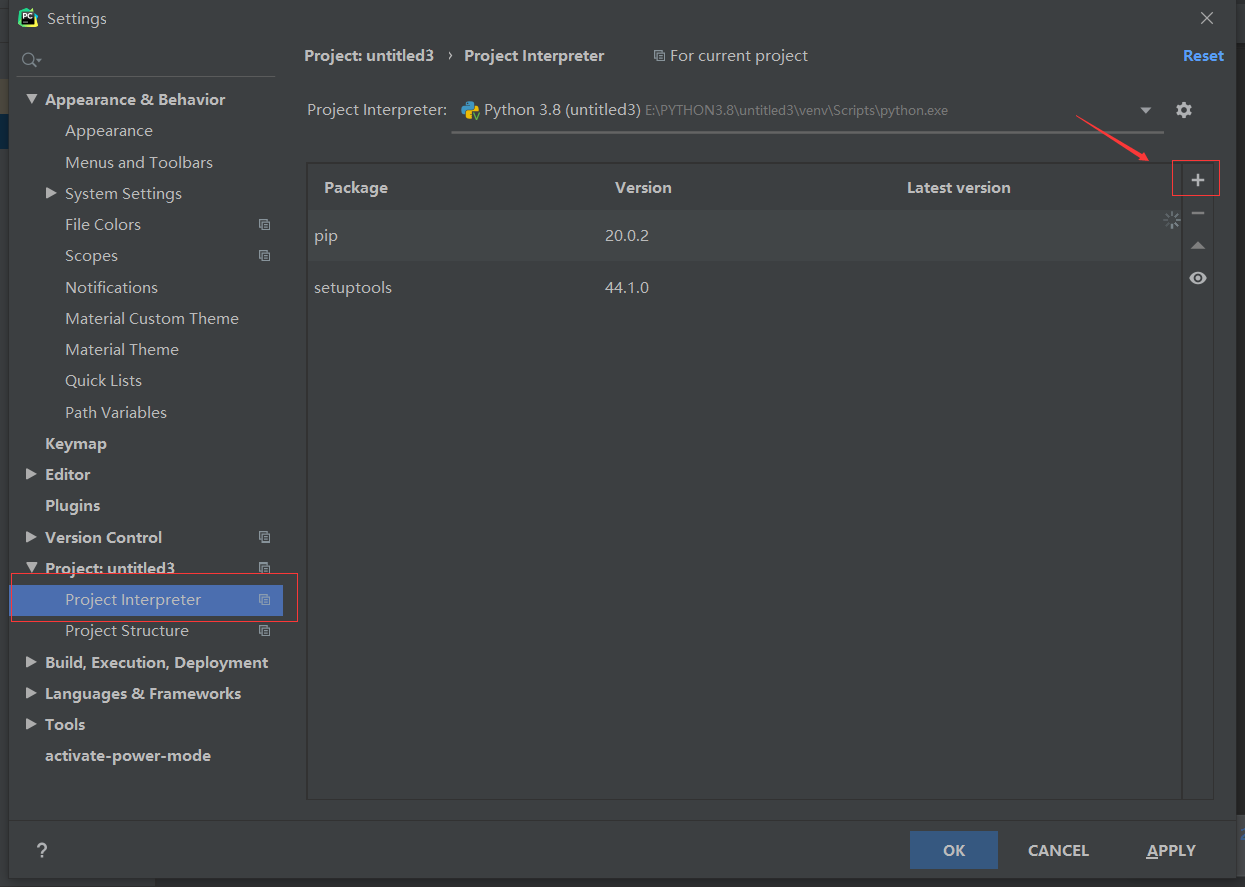
Task: Click the OK button
Action: pyautogui.click(x=954, y=850)
